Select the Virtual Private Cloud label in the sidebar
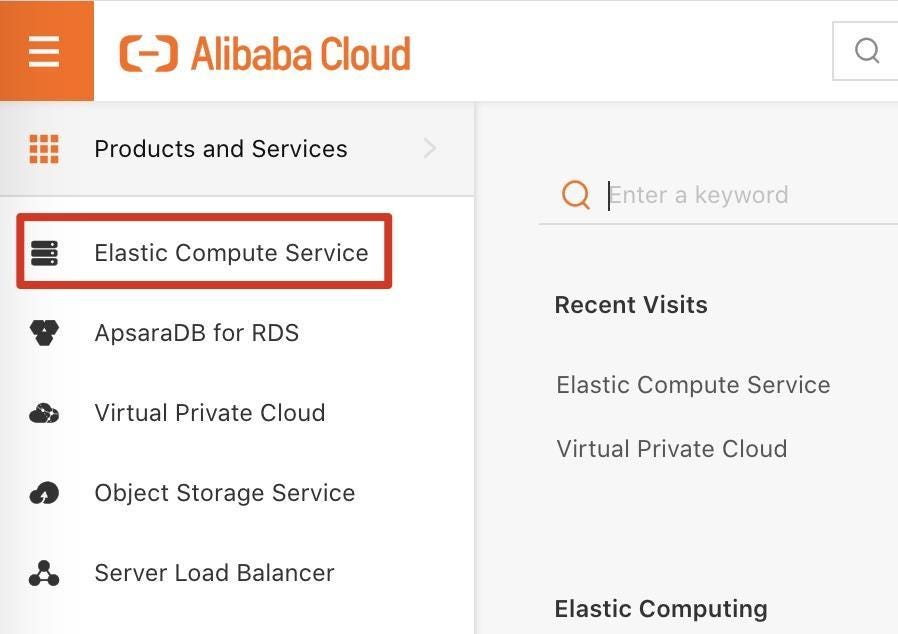 pyautogui.click(x=209, y=413)
